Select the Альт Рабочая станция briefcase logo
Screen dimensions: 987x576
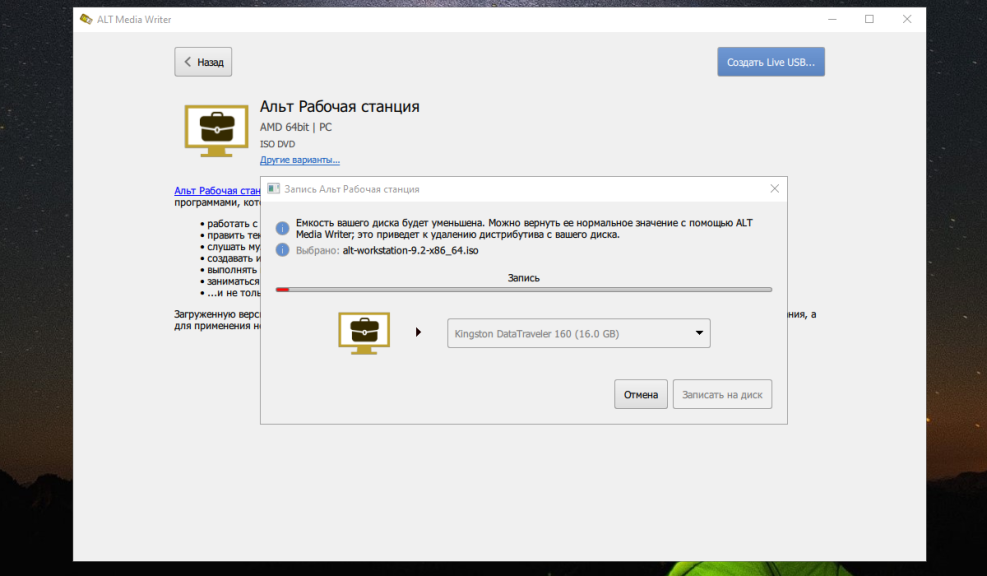click(x=216, y=129)
